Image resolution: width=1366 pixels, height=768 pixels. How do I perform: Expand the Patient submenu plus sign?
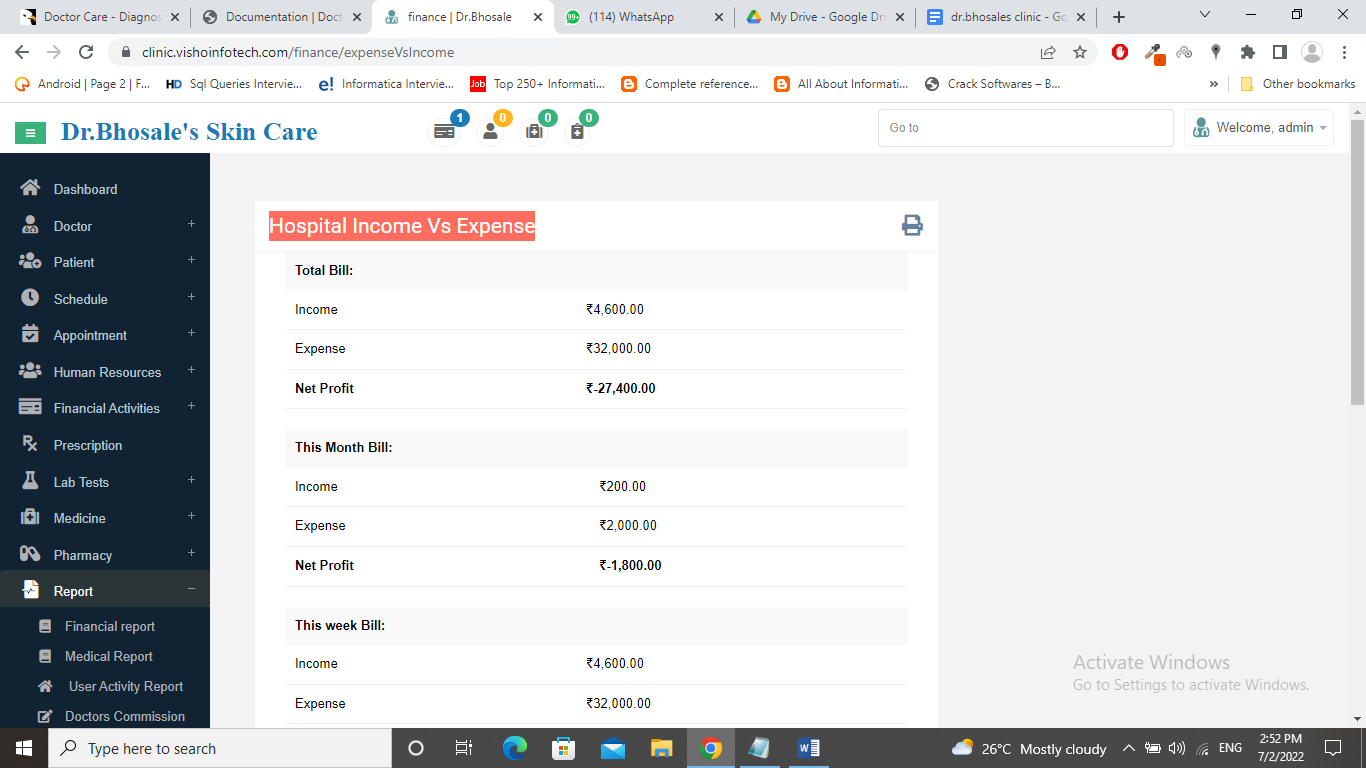pyautogui.click(x=191, y=261)
